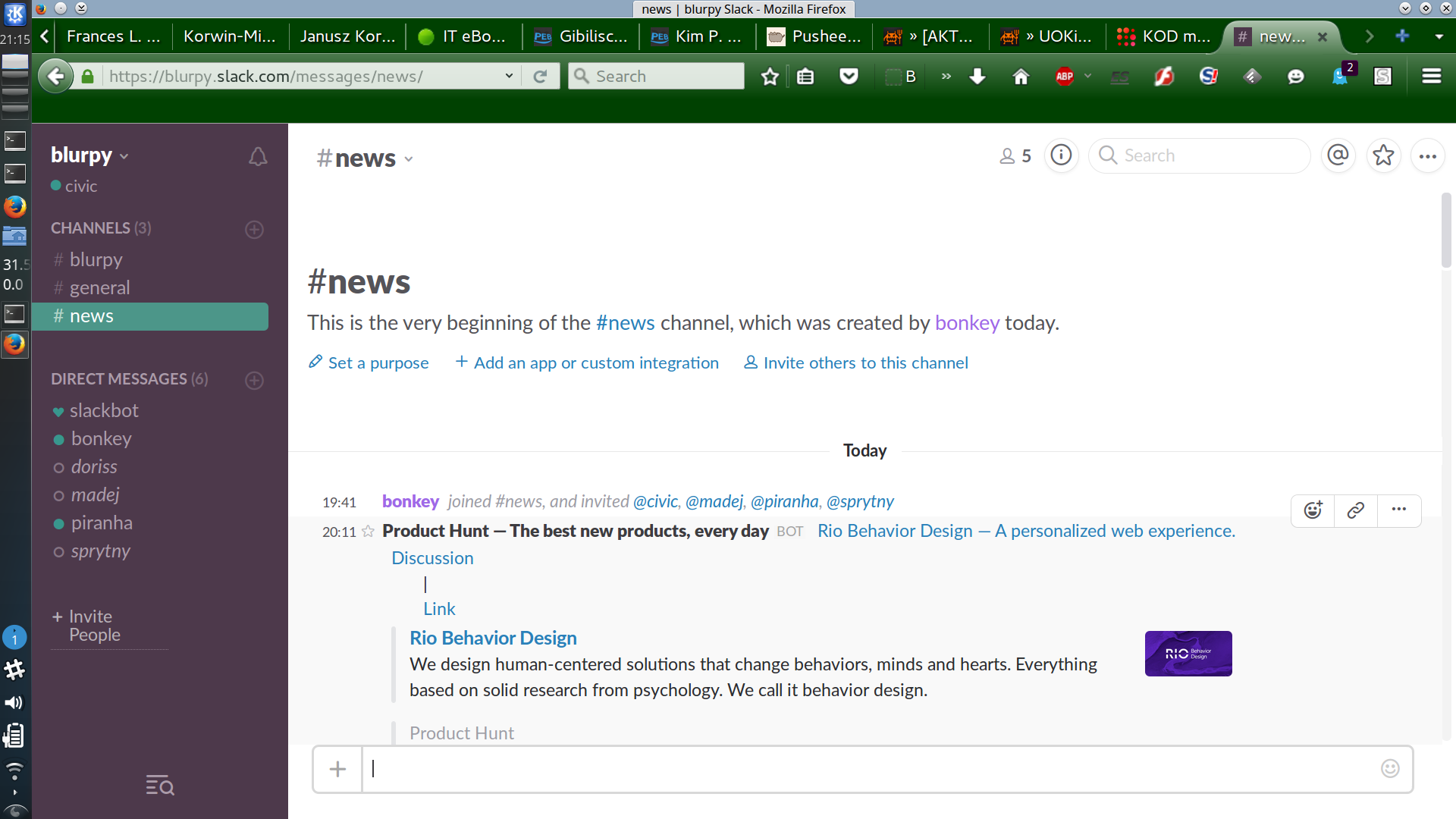Open Firefox bookmarks list icon
Screen dimensions: 1456x819
click(x=805, y=76)
